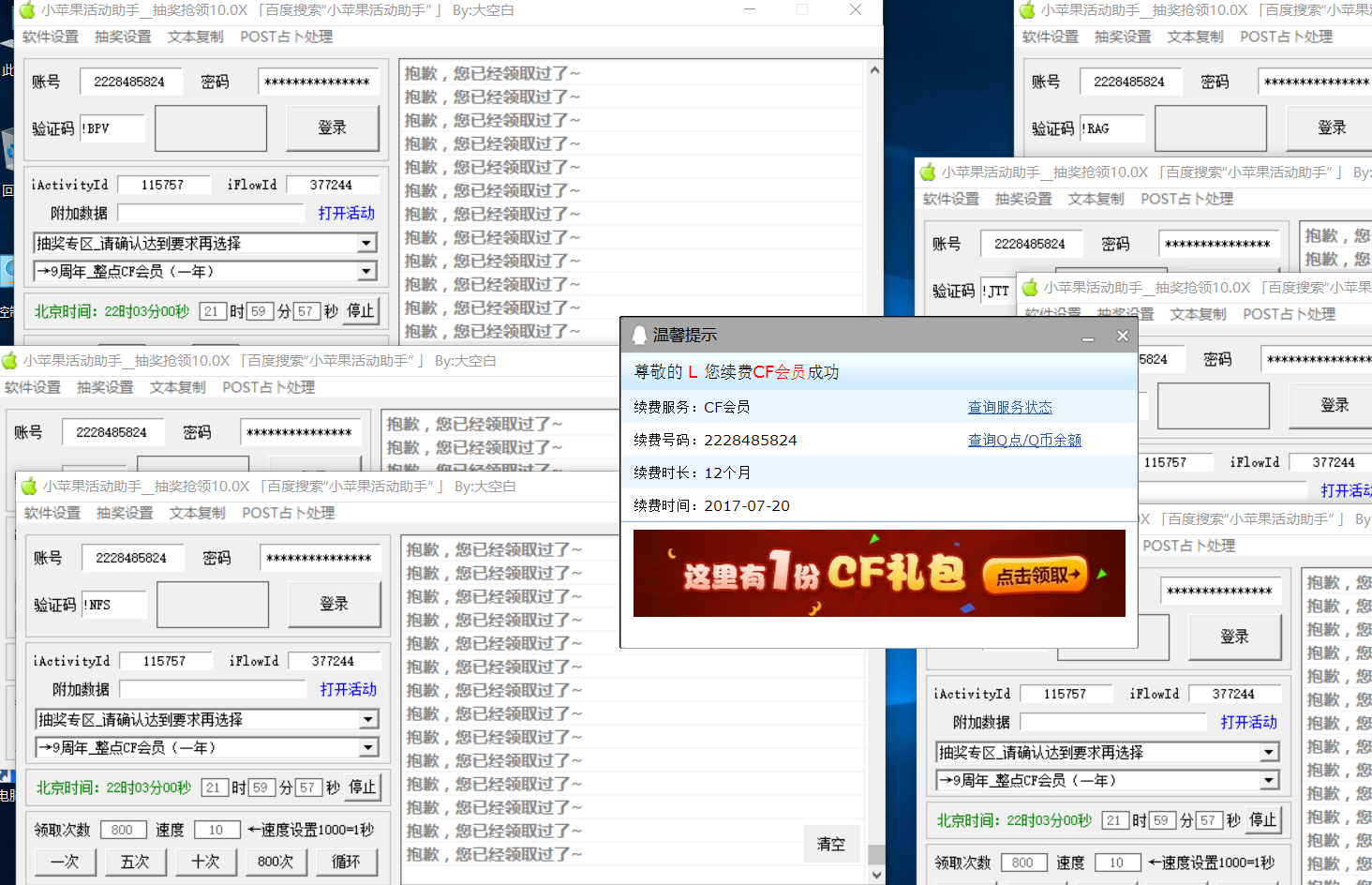This screenshot has height=885, width=1372.
Task: Click captcha image box beside the !BPV field
Action: 211,128
